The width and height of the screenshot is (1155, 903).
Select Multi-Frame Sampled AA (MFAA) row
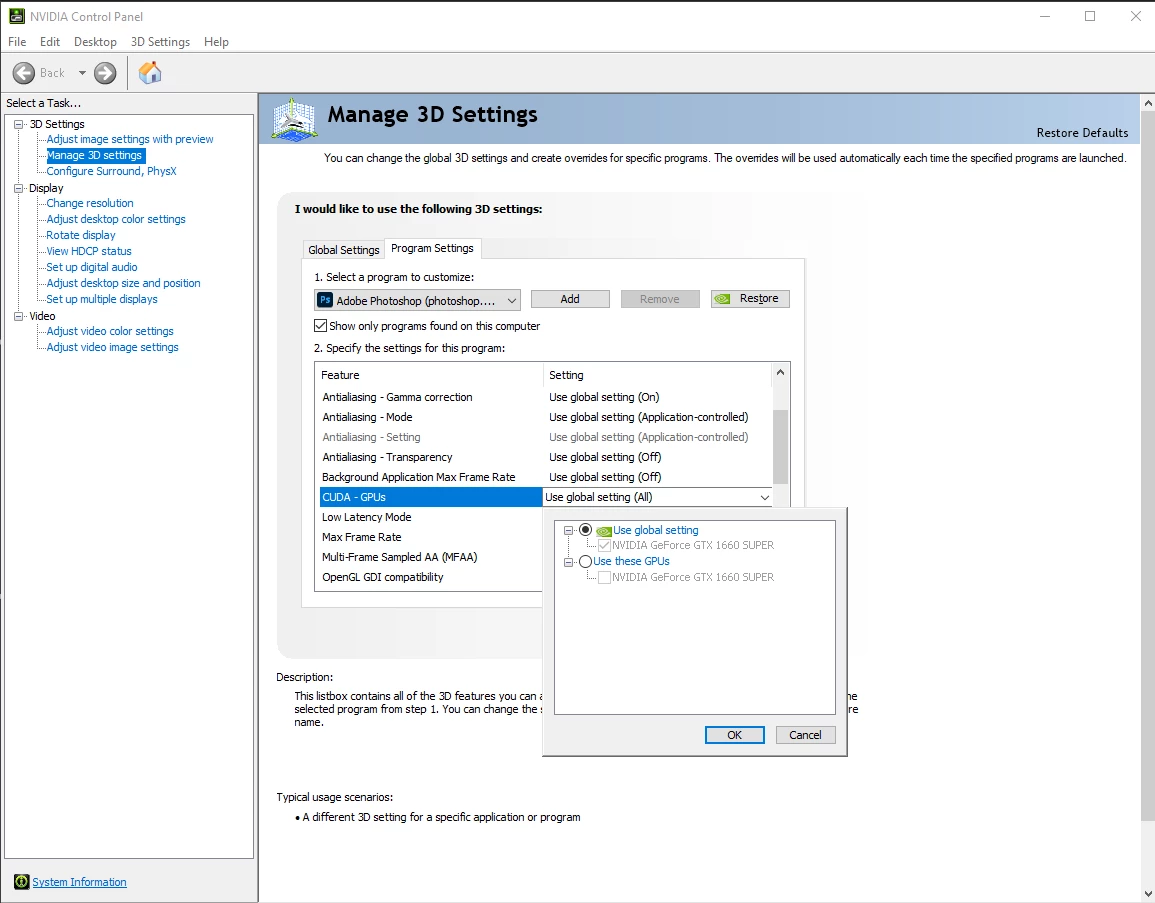pos(431,557)
